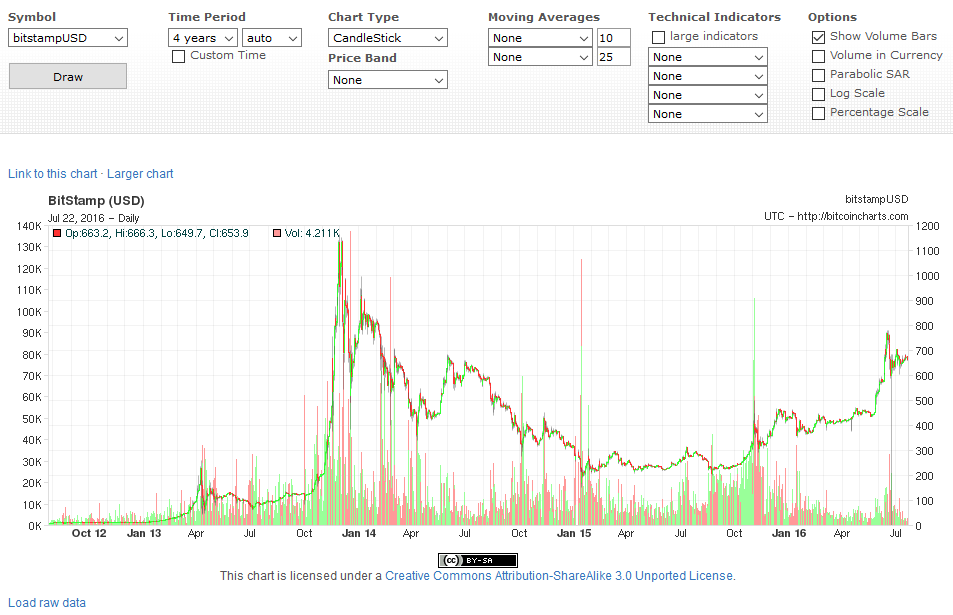Screen dimensions: 953x615
Task: Toggle the Custom Time checkbox
Action: tap(178, 57)
